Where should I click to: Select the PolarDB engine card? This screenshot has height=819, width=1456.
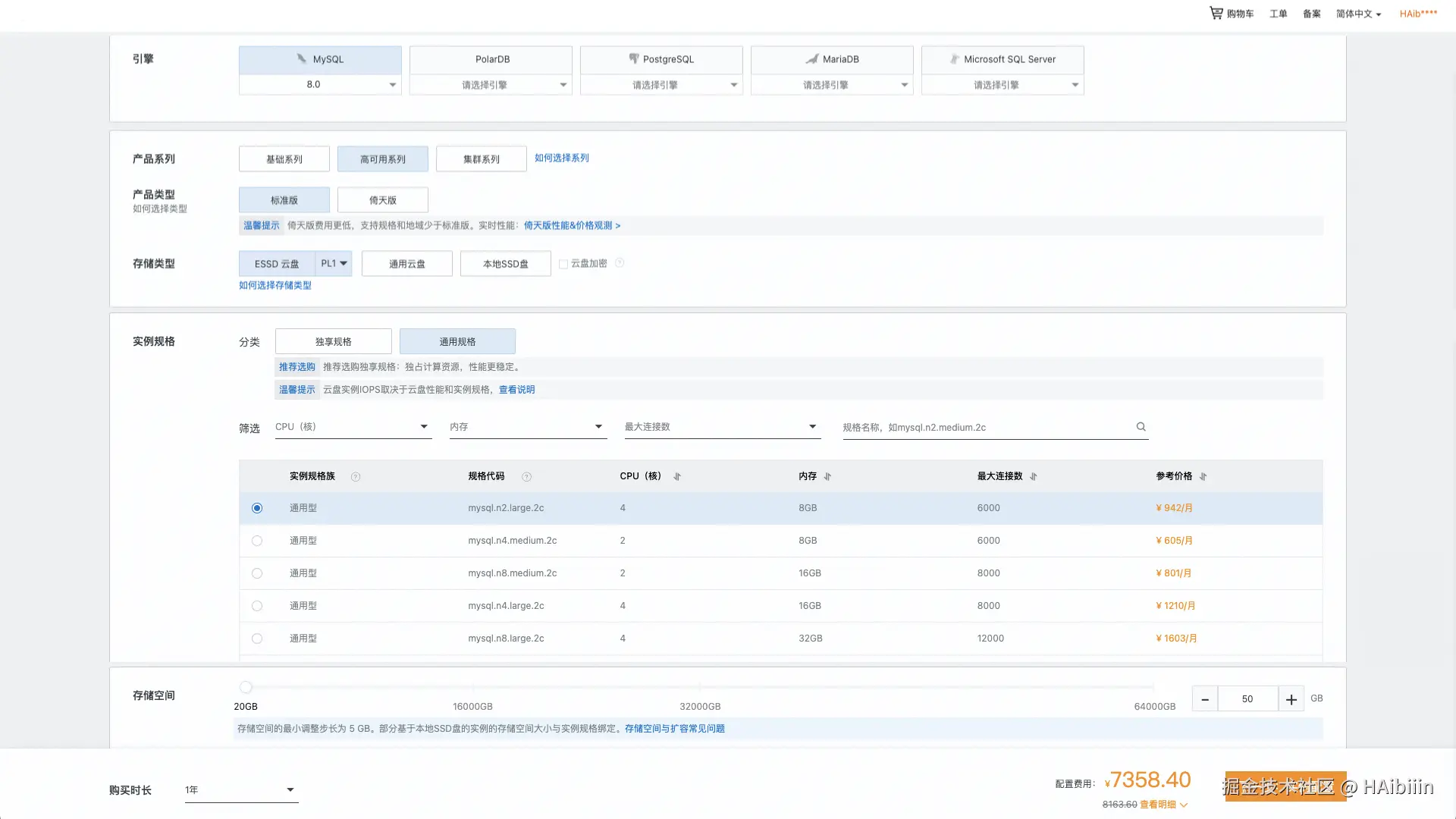[490, 59]
